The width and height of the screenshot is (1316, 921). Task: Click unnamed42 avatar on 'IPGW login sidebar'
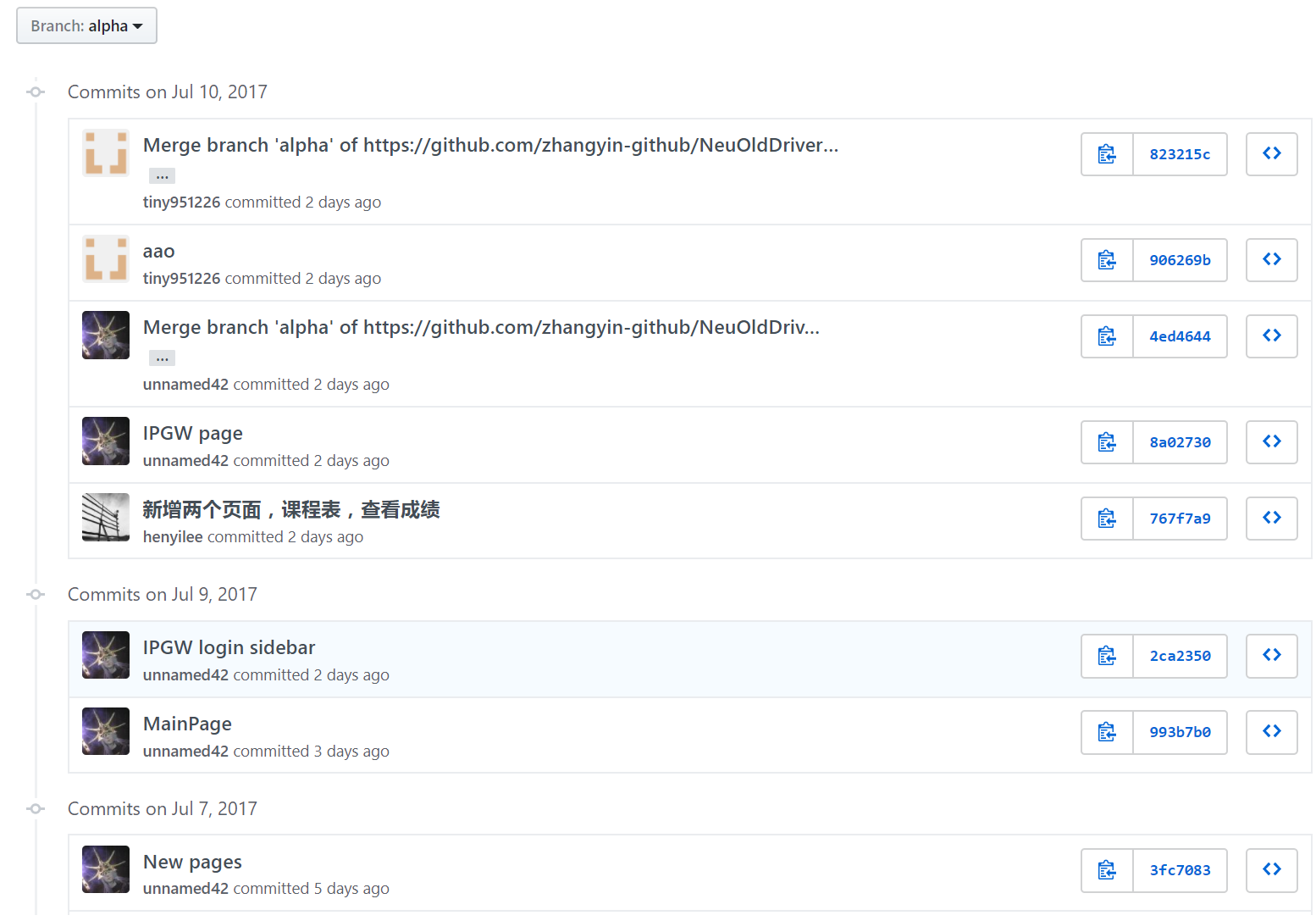(x=106, y=655)
